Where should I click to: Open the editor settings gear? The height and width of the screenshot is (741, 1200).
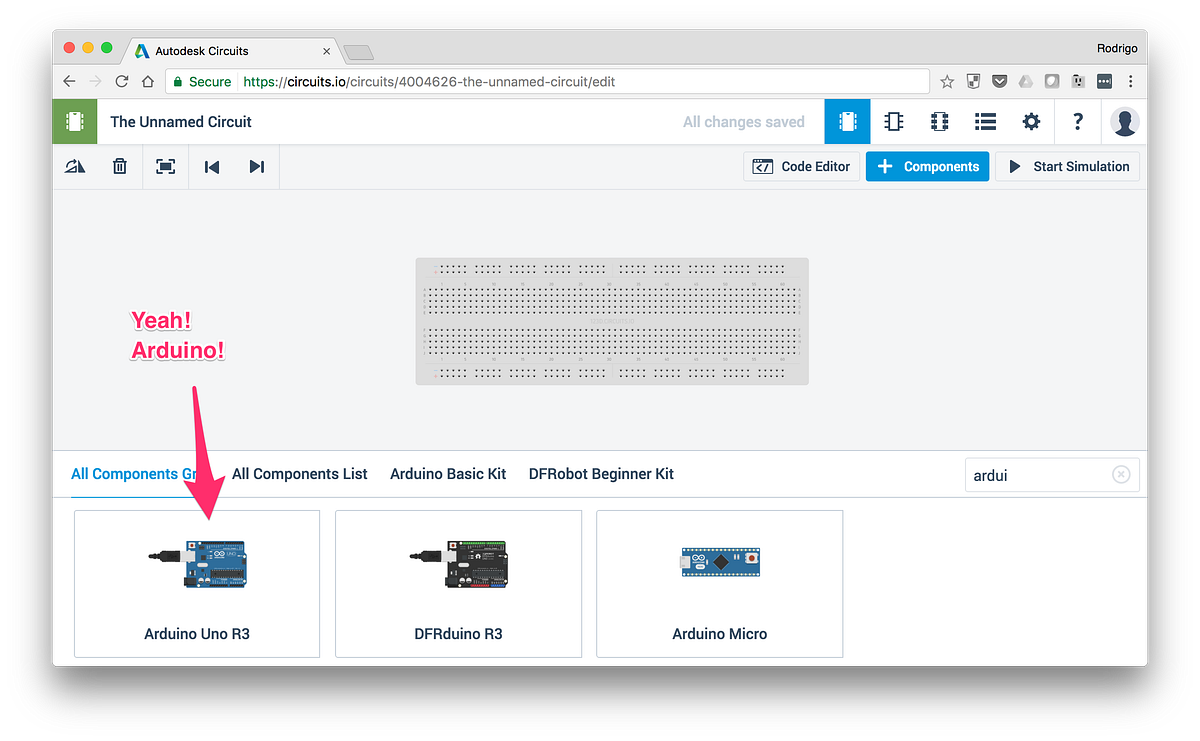pos(1031,121)
